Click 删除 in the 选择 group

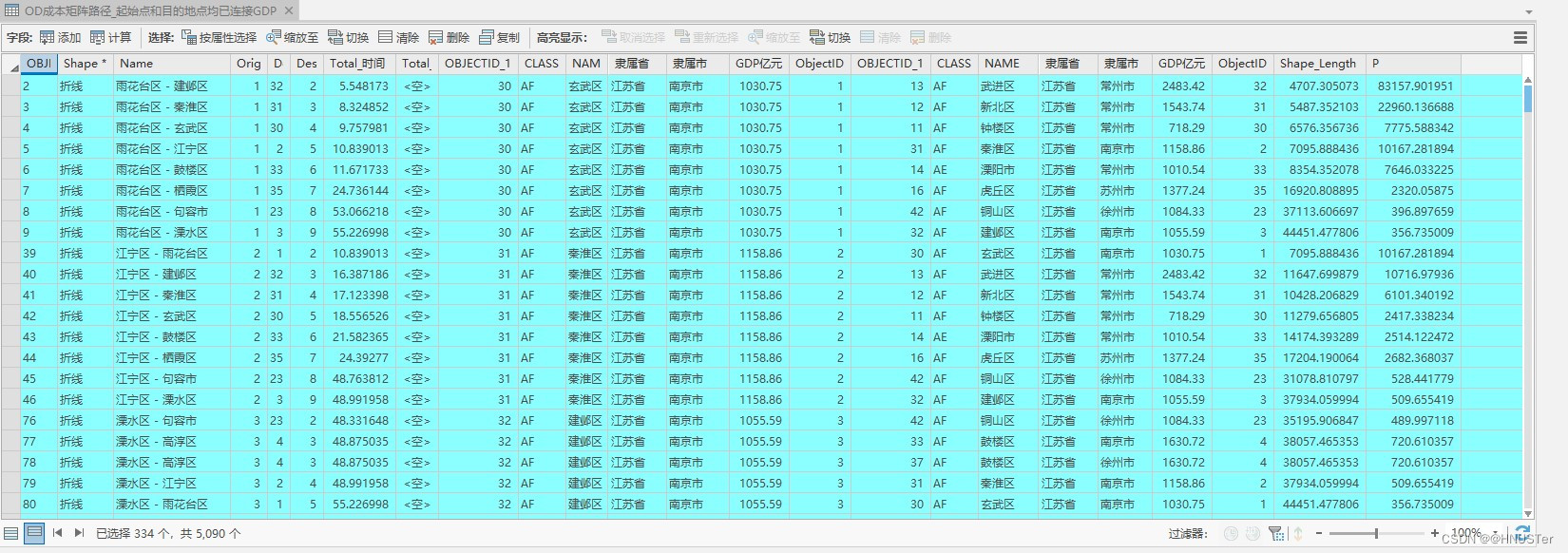click(x=449, y=38)
